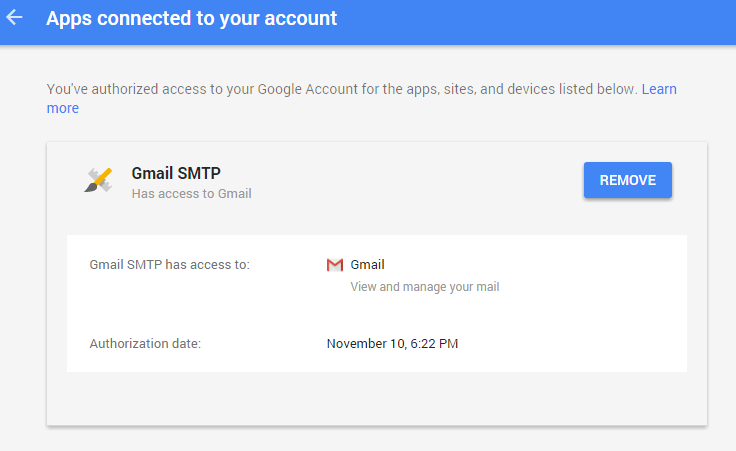Go back using the left arrow icon
Image resolution: width=736 pixels, height=451 pixels.
14,18
